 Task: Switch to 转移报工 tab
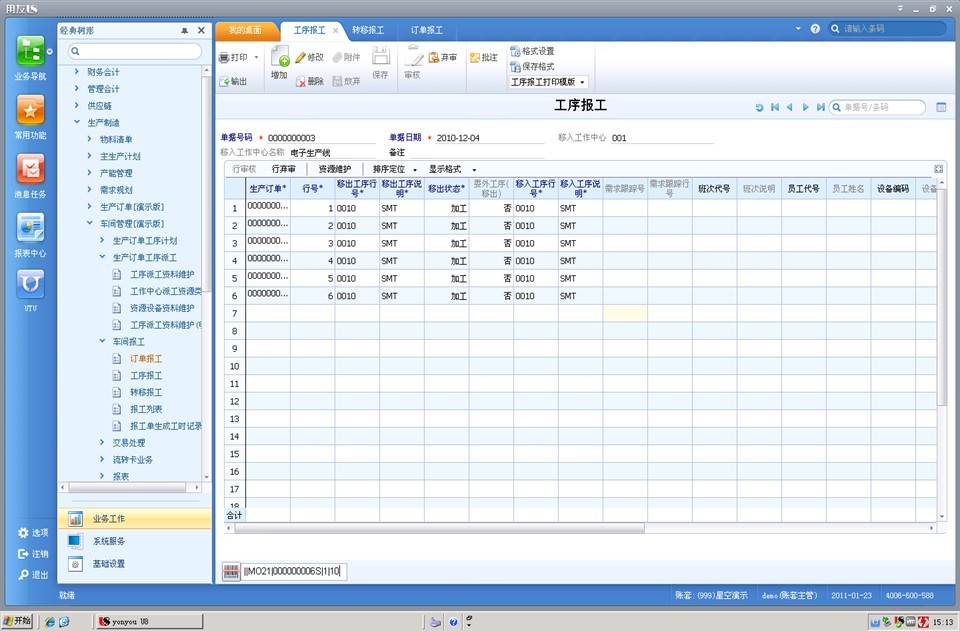[368, 30]
